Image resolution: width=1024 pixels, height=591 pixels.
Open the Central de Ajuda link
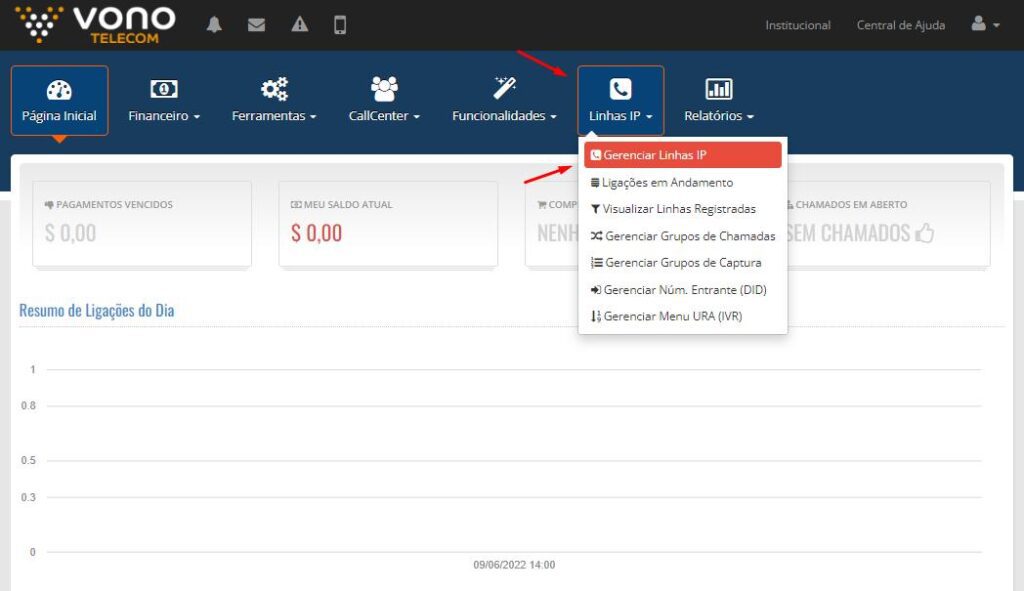click(x=900, y=25)
